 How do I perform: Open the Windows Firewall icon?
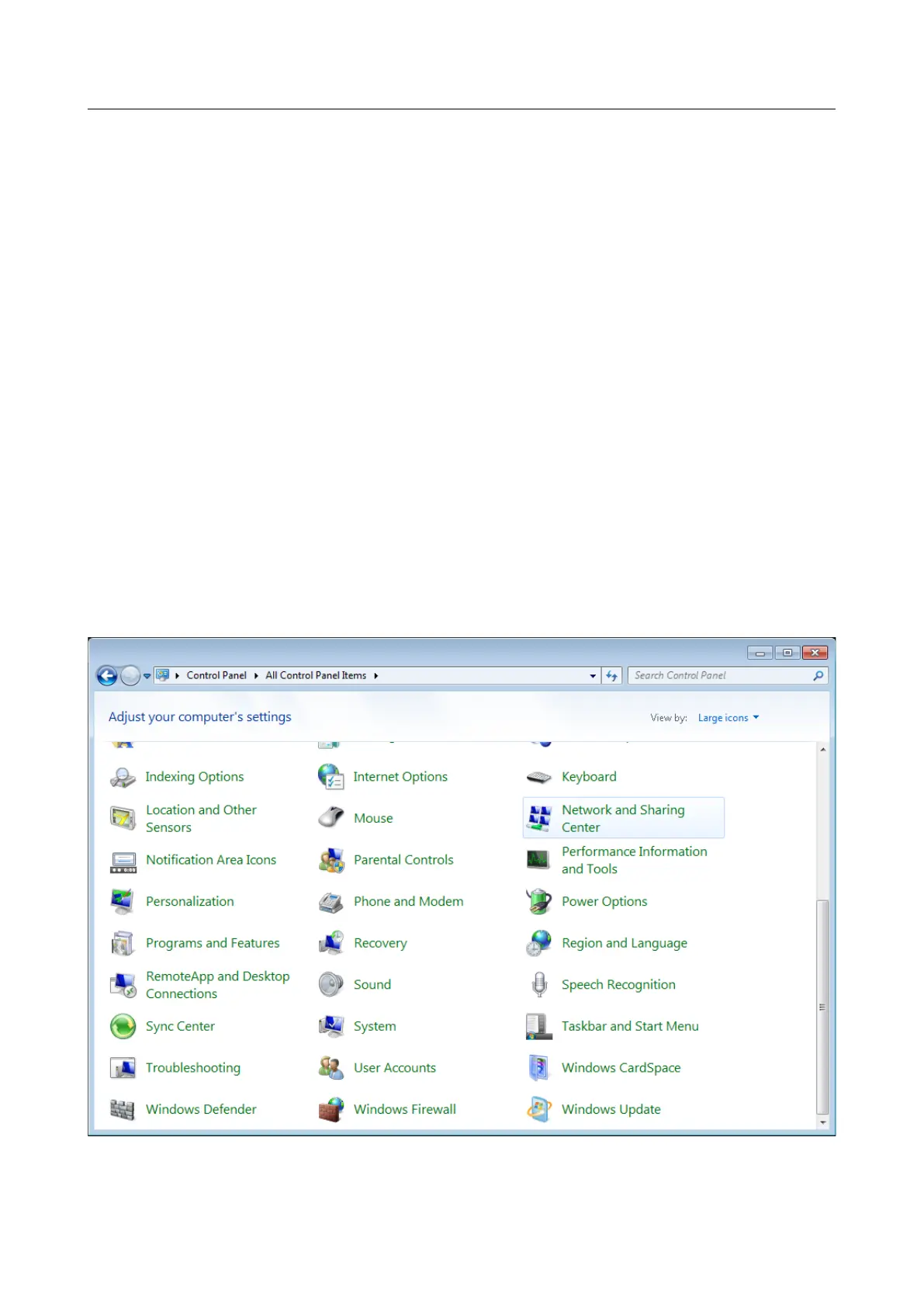[331, 1110]
